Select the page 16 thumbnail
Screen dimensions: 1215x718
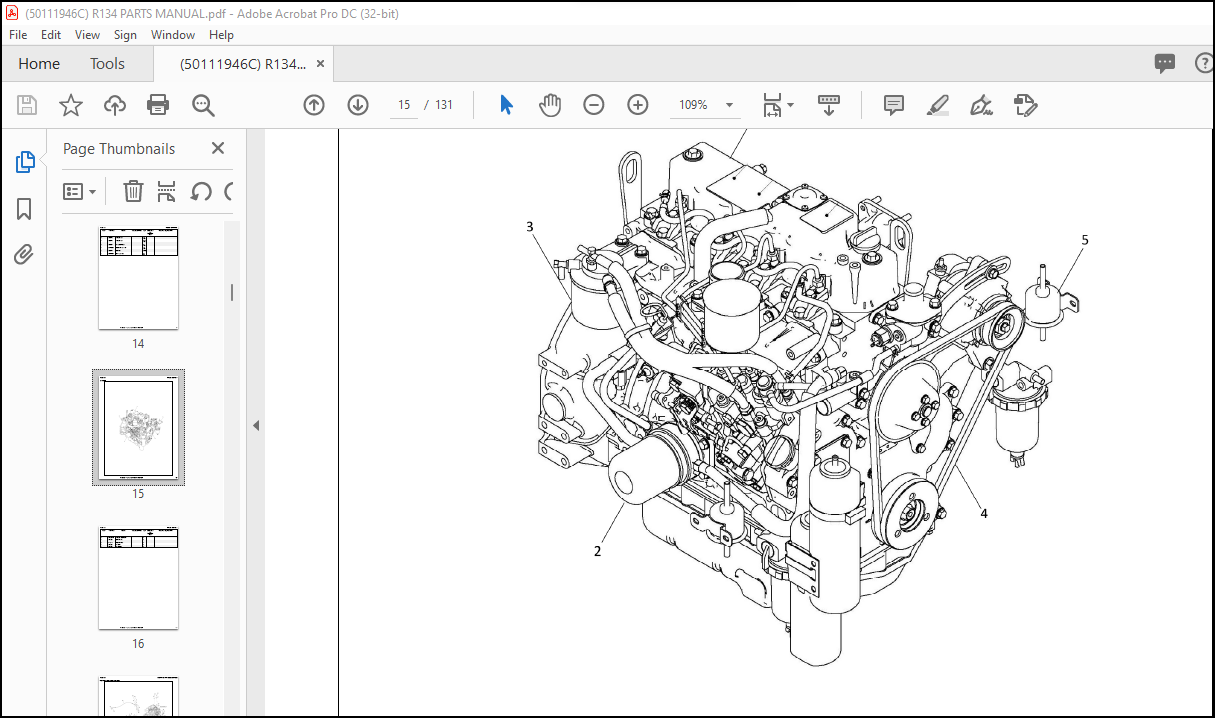138,578
